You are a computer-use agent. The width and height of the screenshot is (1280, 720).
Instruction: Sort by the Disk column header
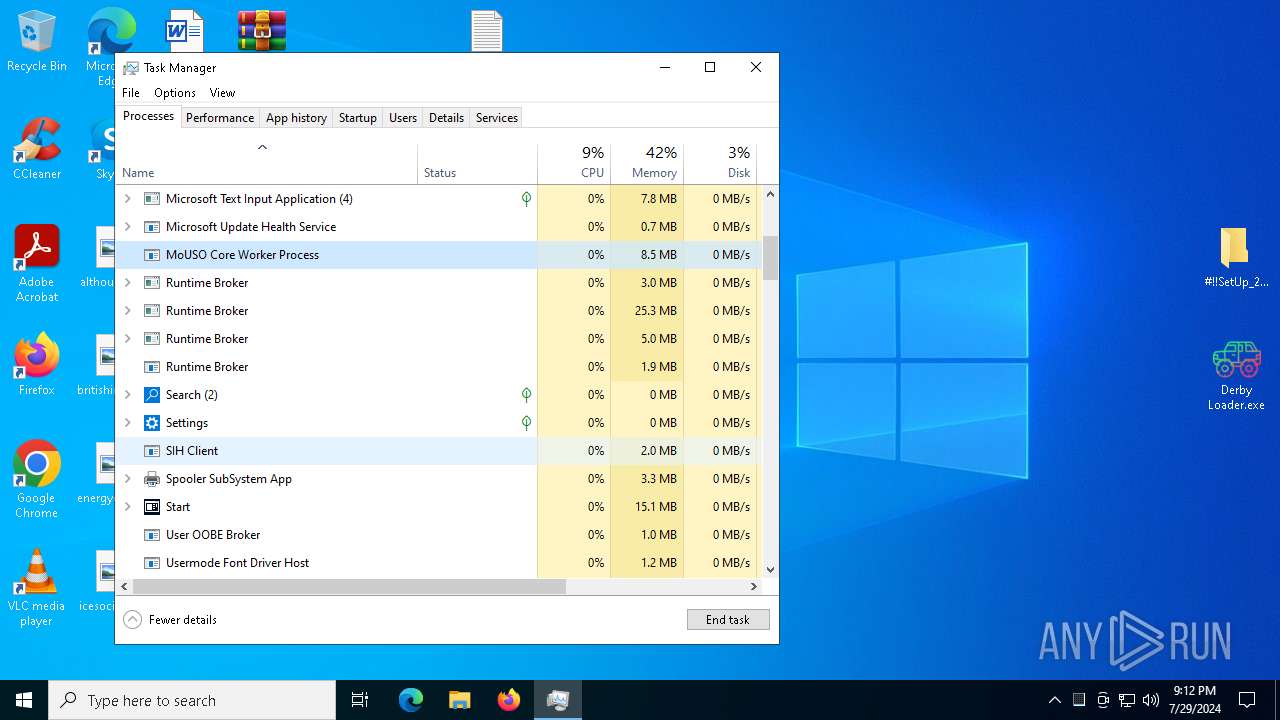[x=721, y=164]
